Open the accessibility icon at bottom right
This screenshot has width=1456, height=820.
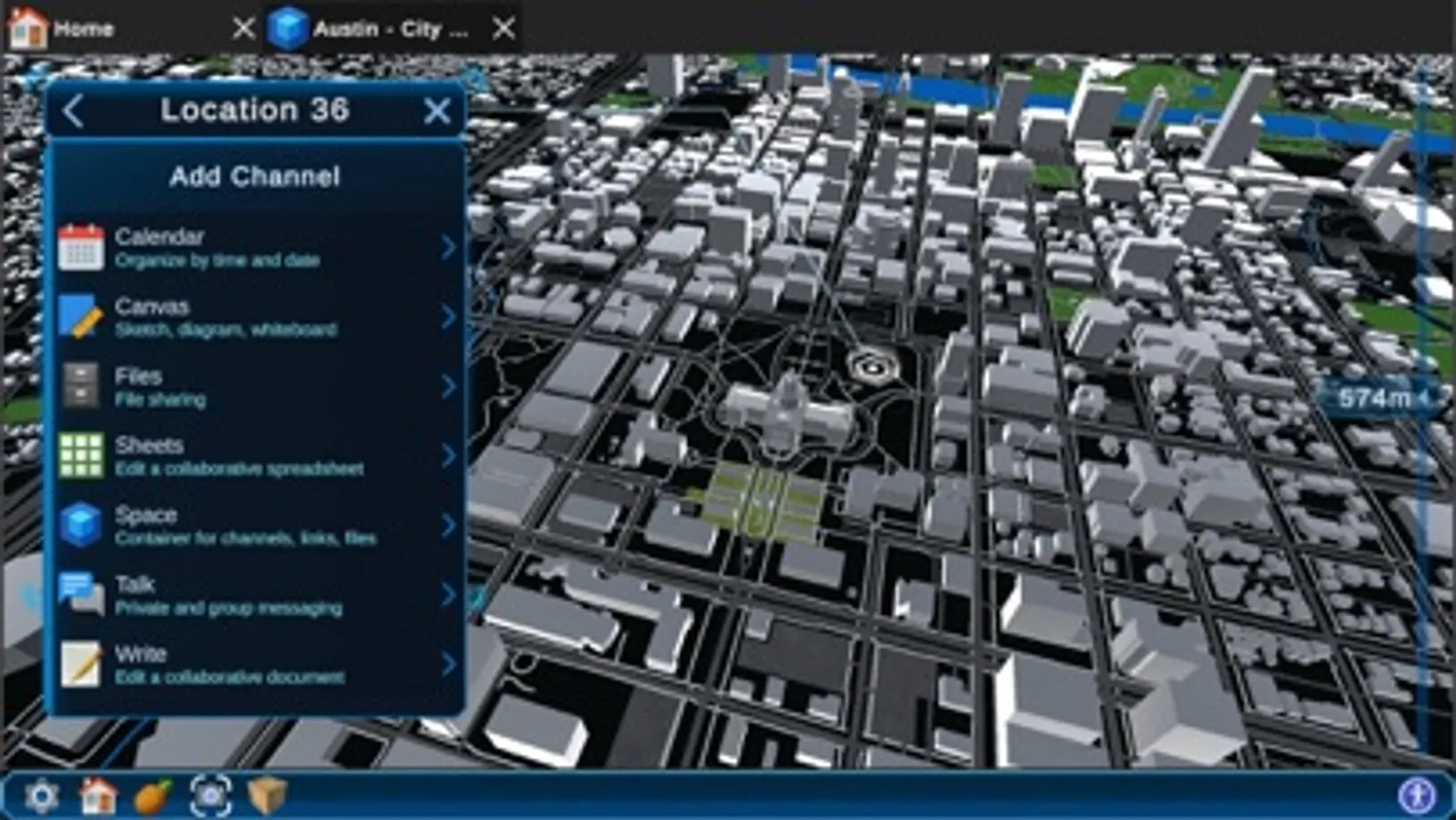coord(1417,795)
